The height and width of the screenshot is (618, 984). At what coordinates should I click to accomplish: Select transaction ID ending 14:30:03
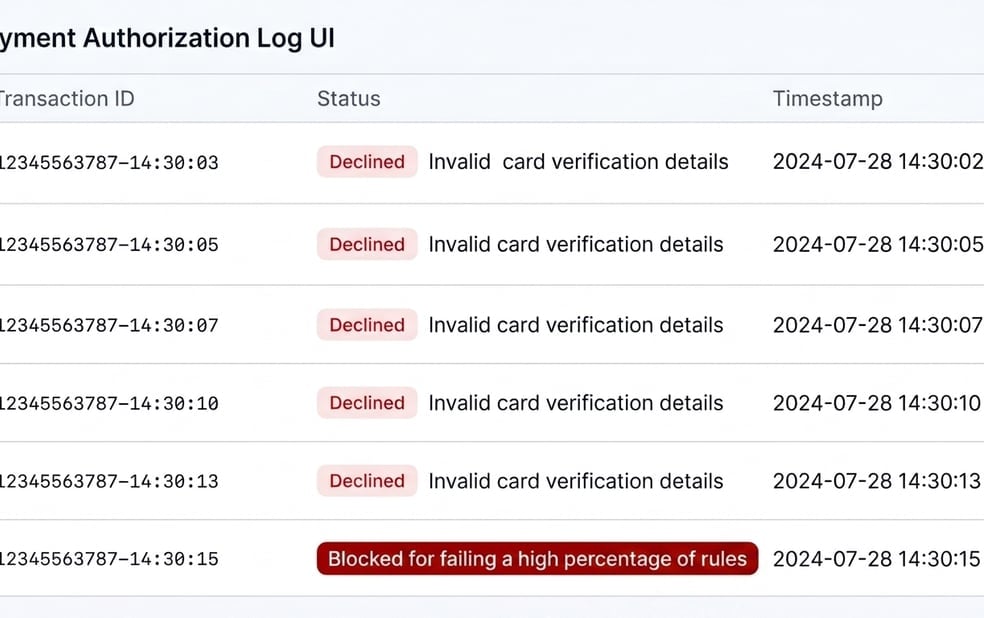point(109,162)
